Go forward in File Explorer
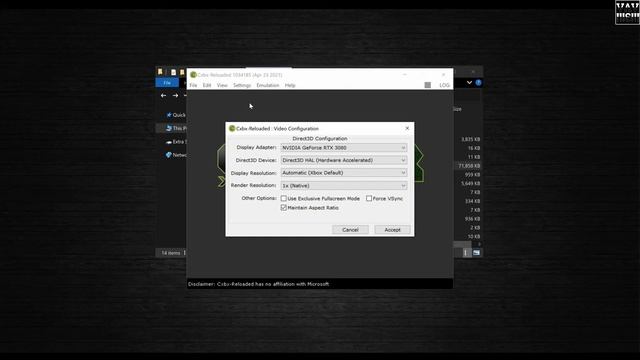Viewport: 640px width, 360px height. (175, 96)
